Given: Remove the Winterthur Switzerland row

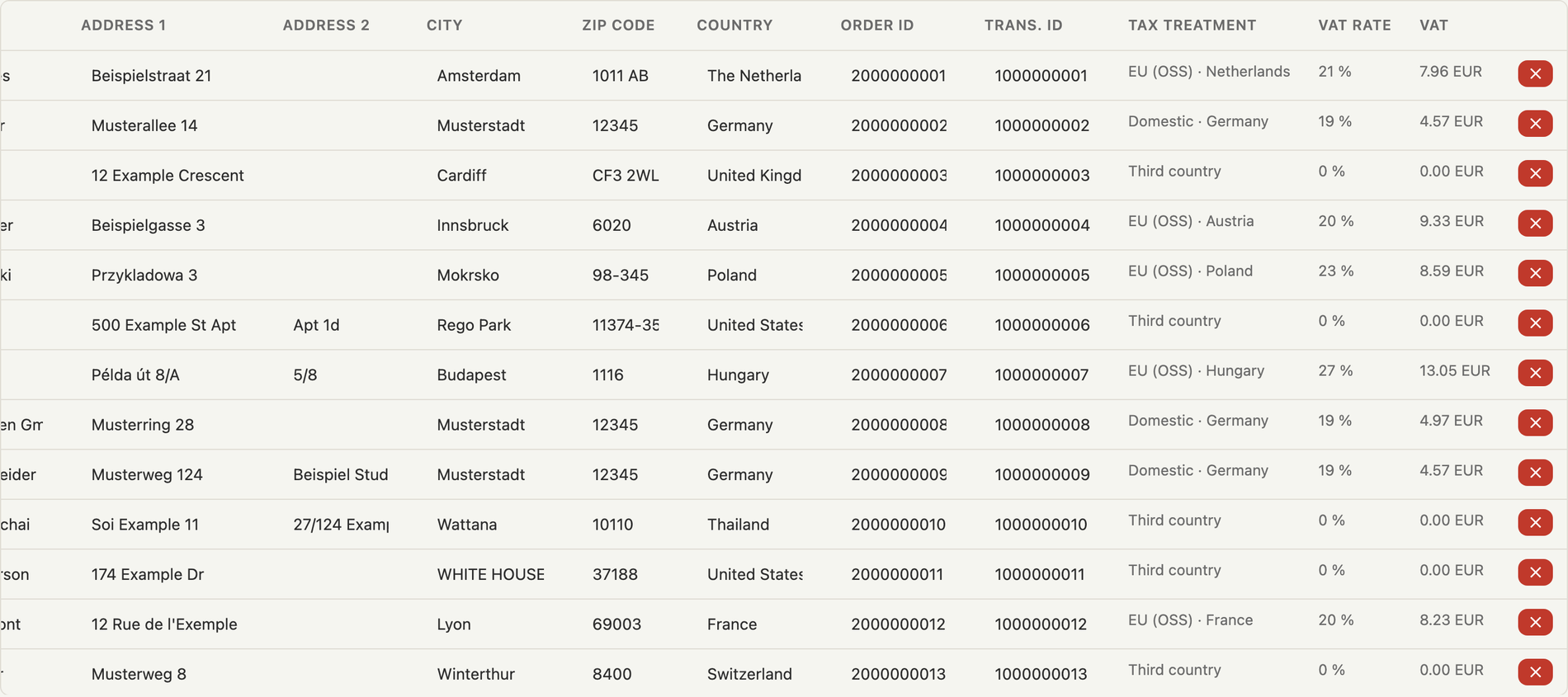Looking at the screenshot, I should [1535, 672].
